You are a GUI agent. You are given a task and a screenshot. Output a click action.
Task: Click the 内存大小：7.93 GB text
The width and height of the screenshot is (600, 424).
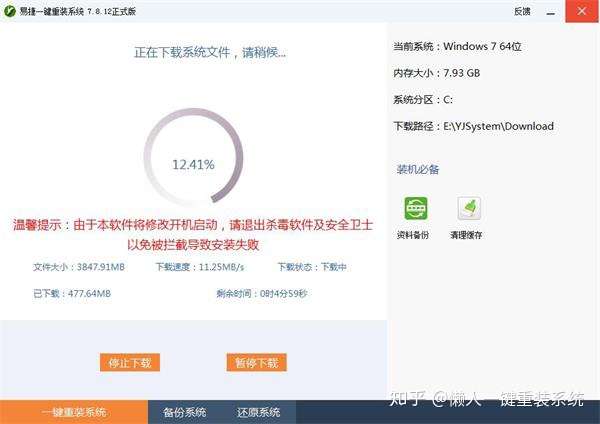(437, 73)
